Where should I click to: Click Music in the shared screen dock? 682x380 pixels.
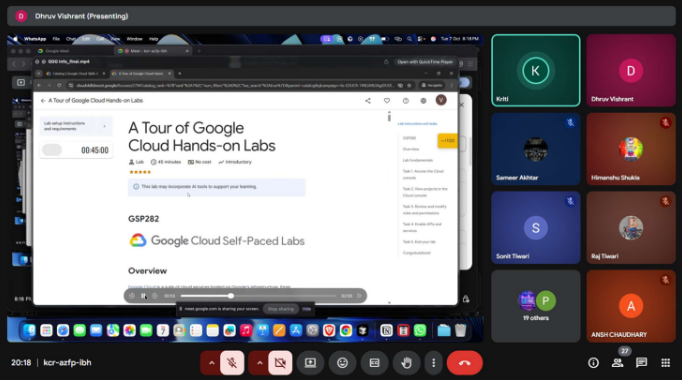coord(246,331)
